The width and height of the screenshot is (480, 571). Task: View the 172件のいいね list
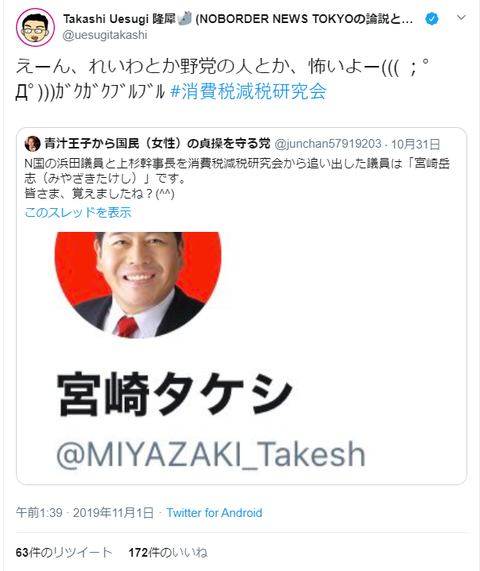pos(168,552)
